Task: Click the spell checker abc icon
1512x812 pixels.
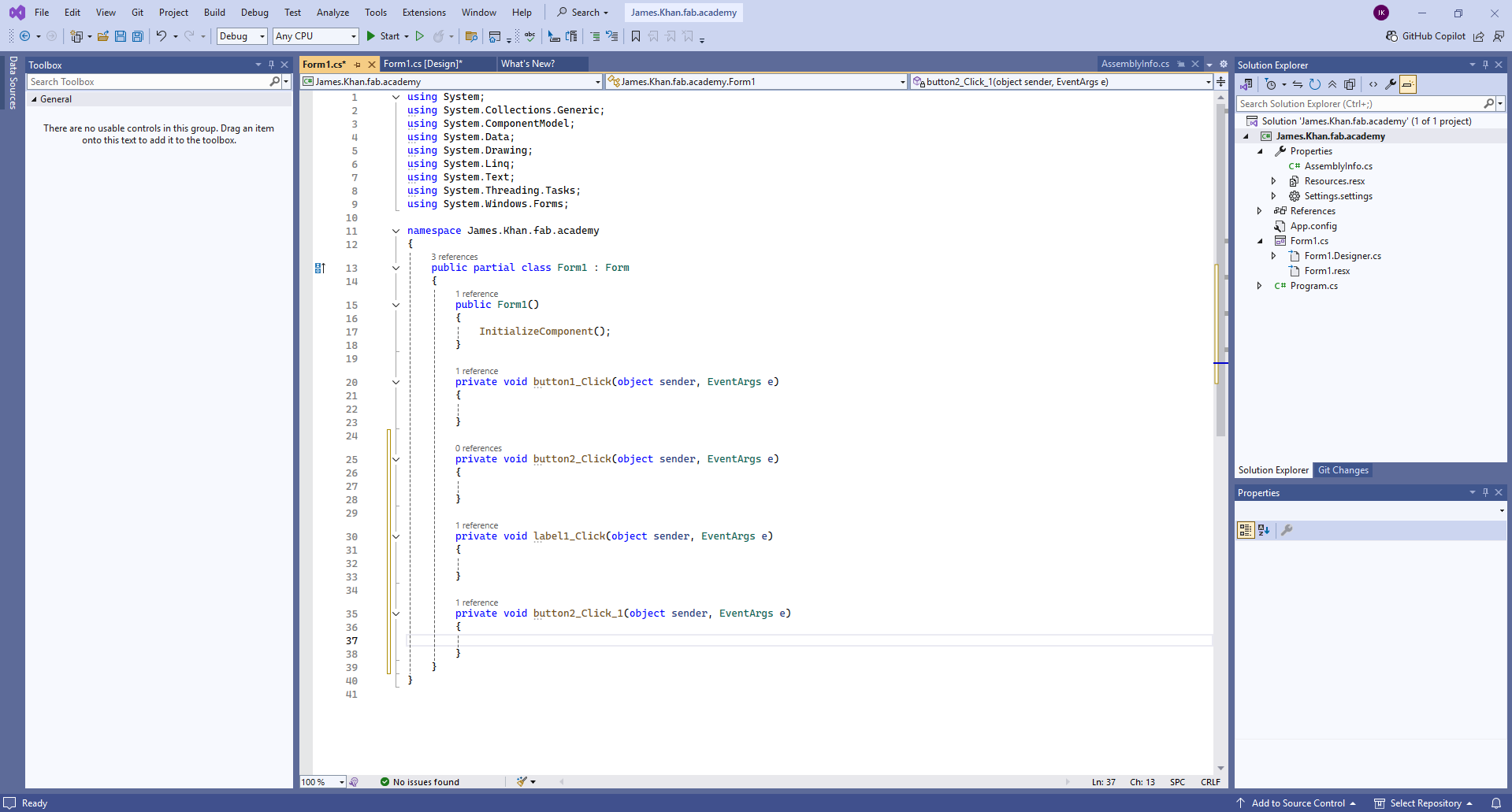Action: click(x=530, y=36)
